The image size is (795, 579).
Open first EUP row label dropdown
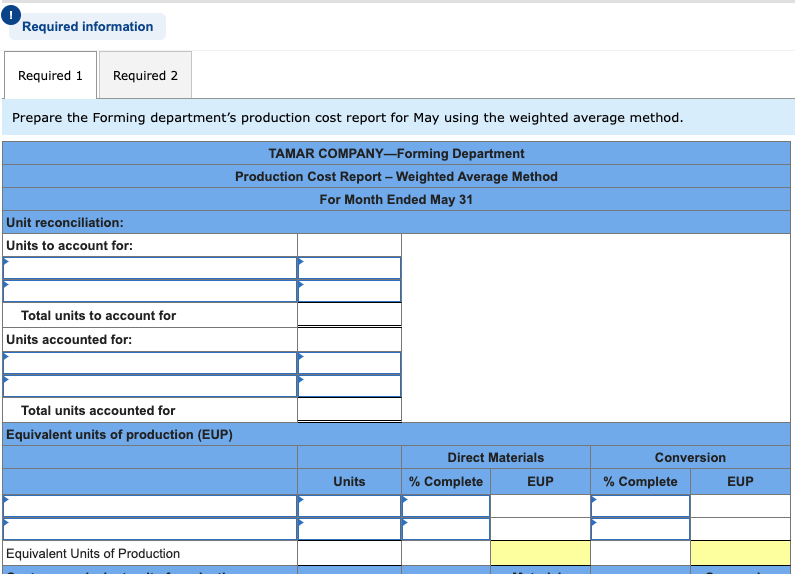(x=150, y=506)
